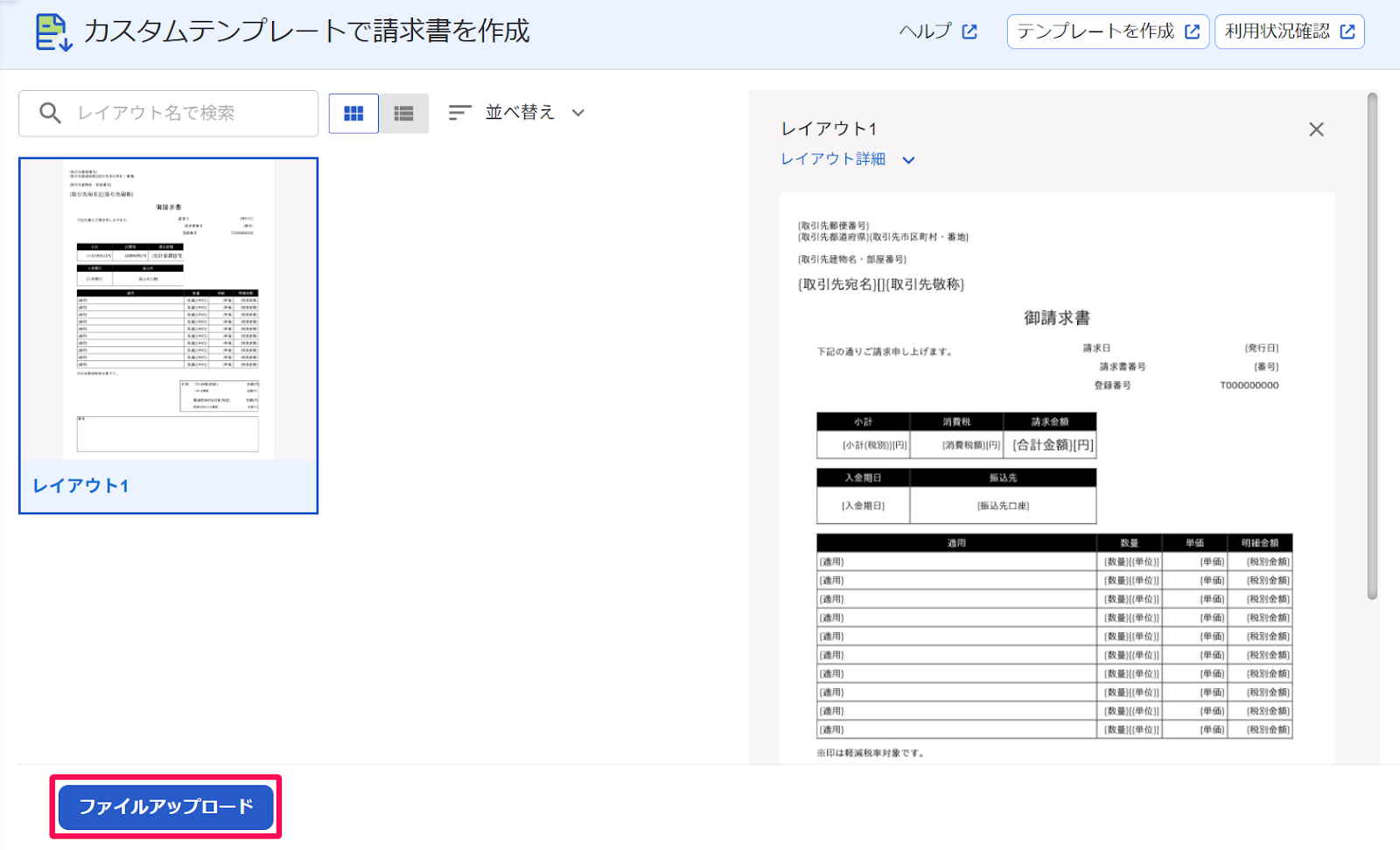1400x850 pixels.
Task: Open the テンプレートを作成 button
Action: [1108, 31]
